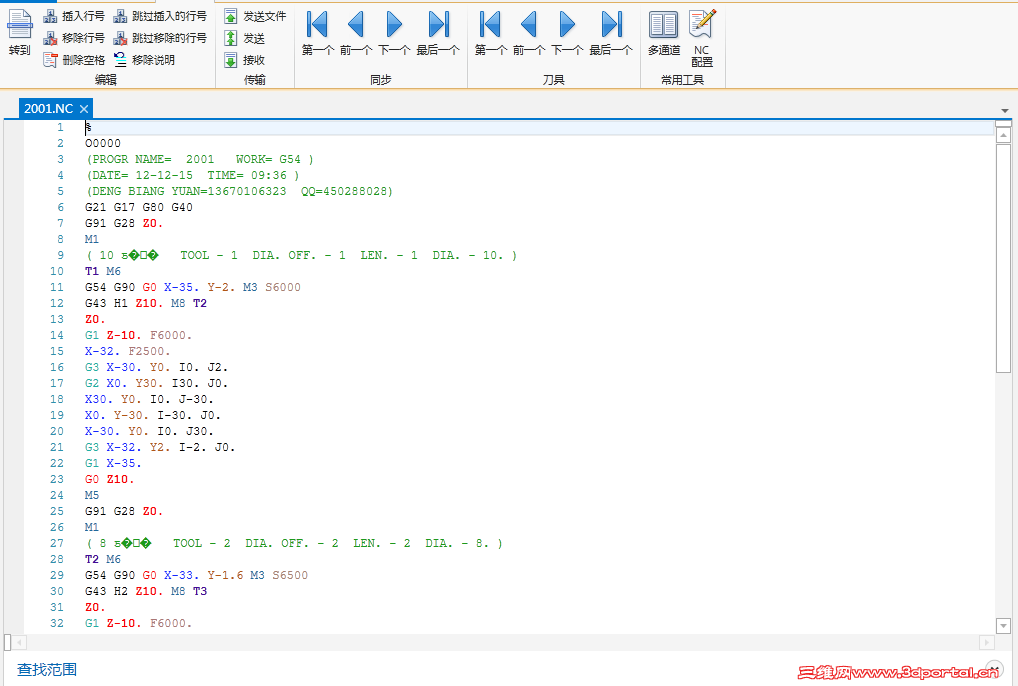This screenshot has height=686, width=1018.
Task: Click 发送文件 send file
Action: 255,16
